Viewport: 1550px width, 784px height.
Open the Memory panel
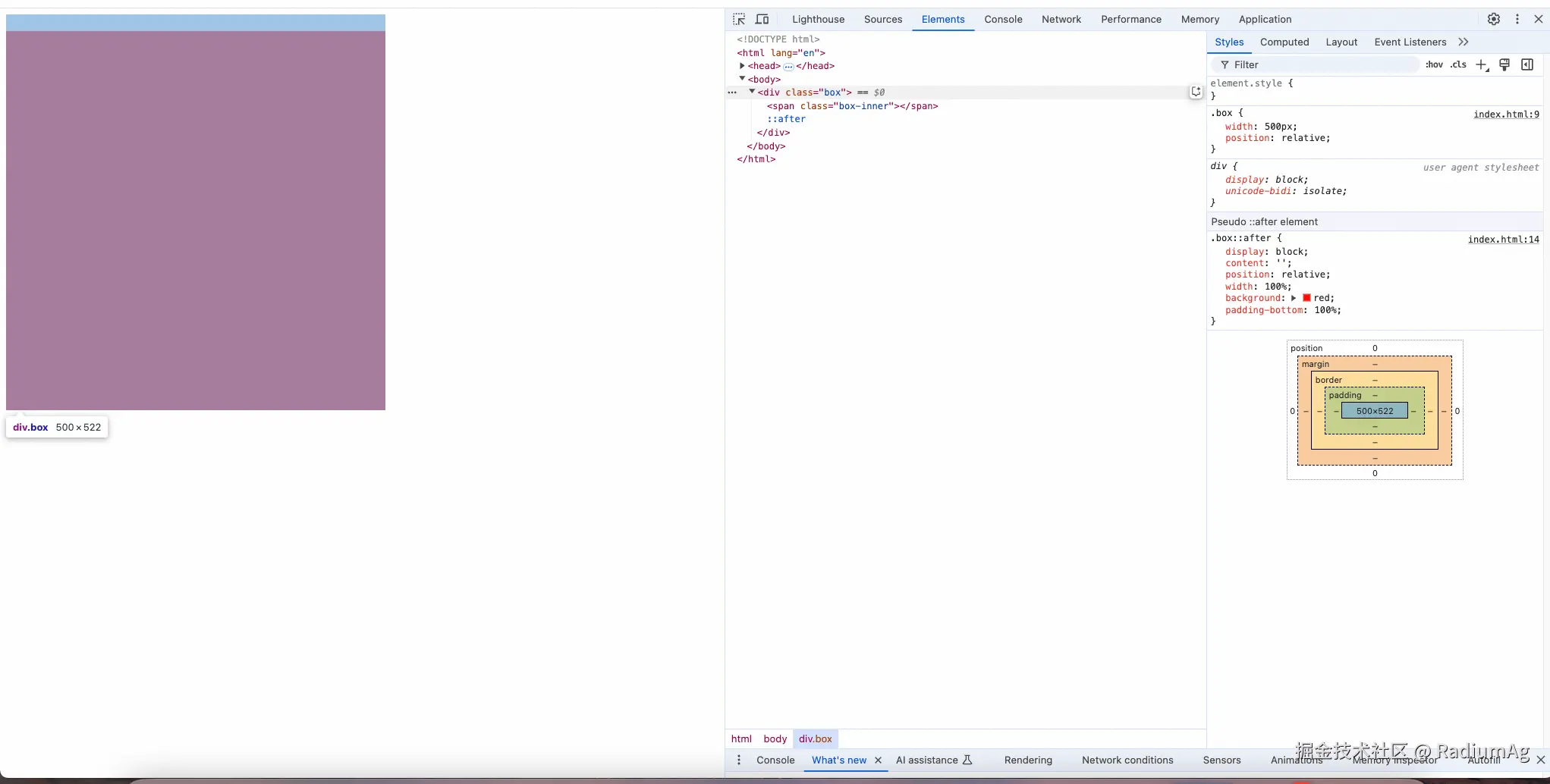tap(1200, 19)
